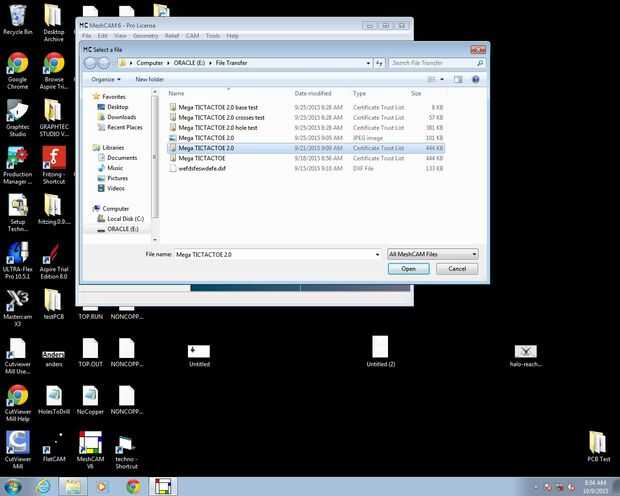The height and width of the screenshot is (496, 620).
Task: Select the Graphtec Studio desktop shortcut
Action: point(17,118)
